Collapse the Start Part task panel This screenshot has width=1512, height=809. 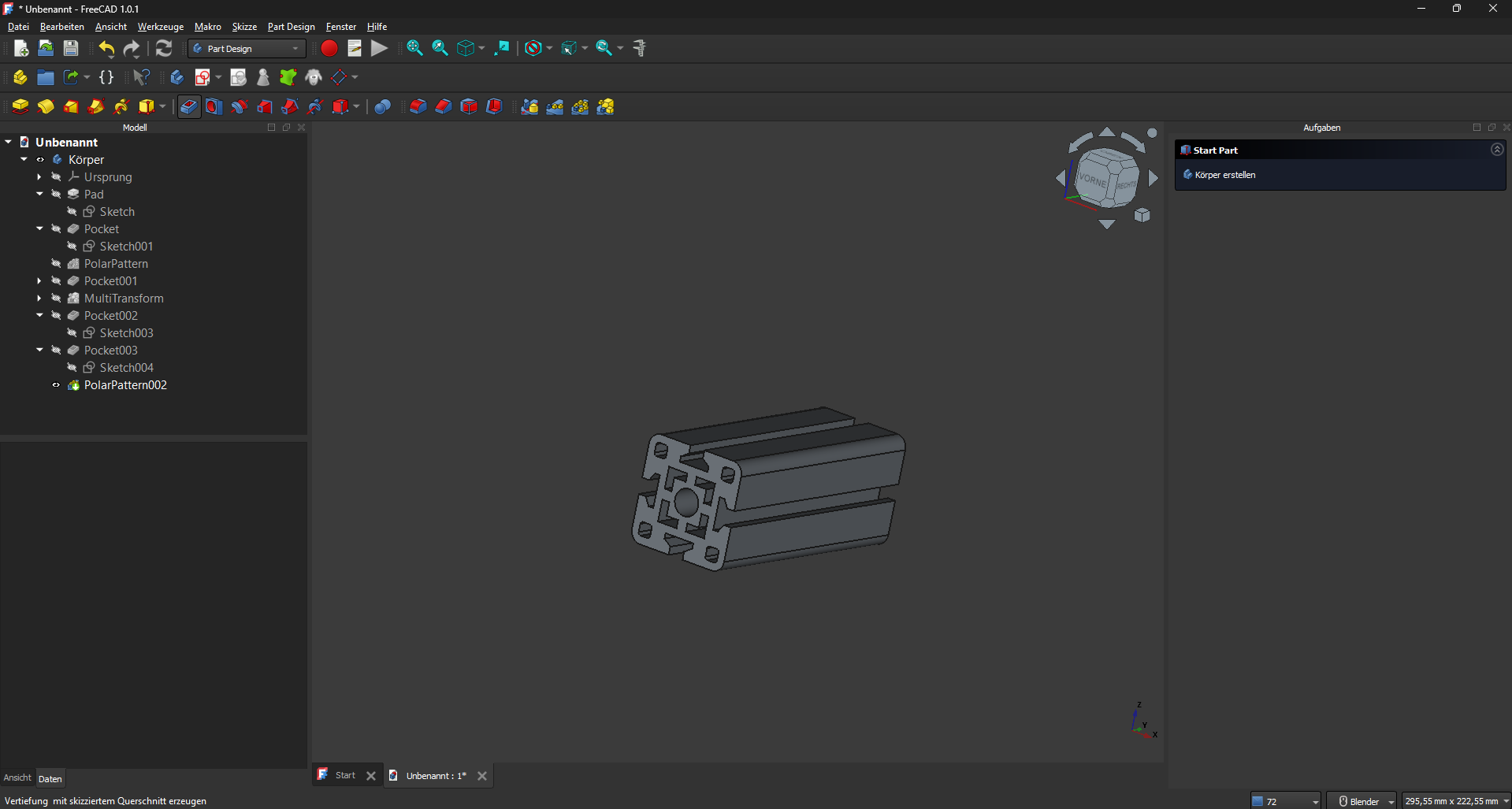[x=1496, y=150]
